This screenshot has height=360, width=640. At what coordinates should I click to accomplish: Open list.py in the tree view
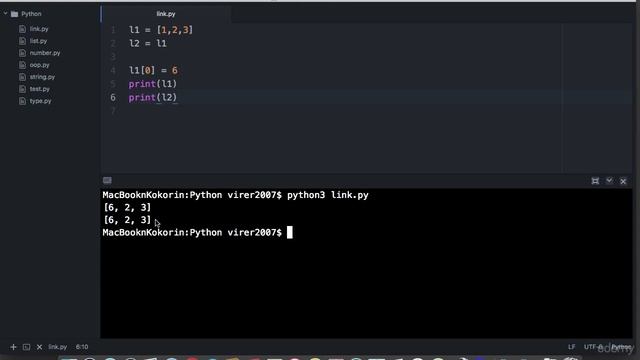point(38,41)
